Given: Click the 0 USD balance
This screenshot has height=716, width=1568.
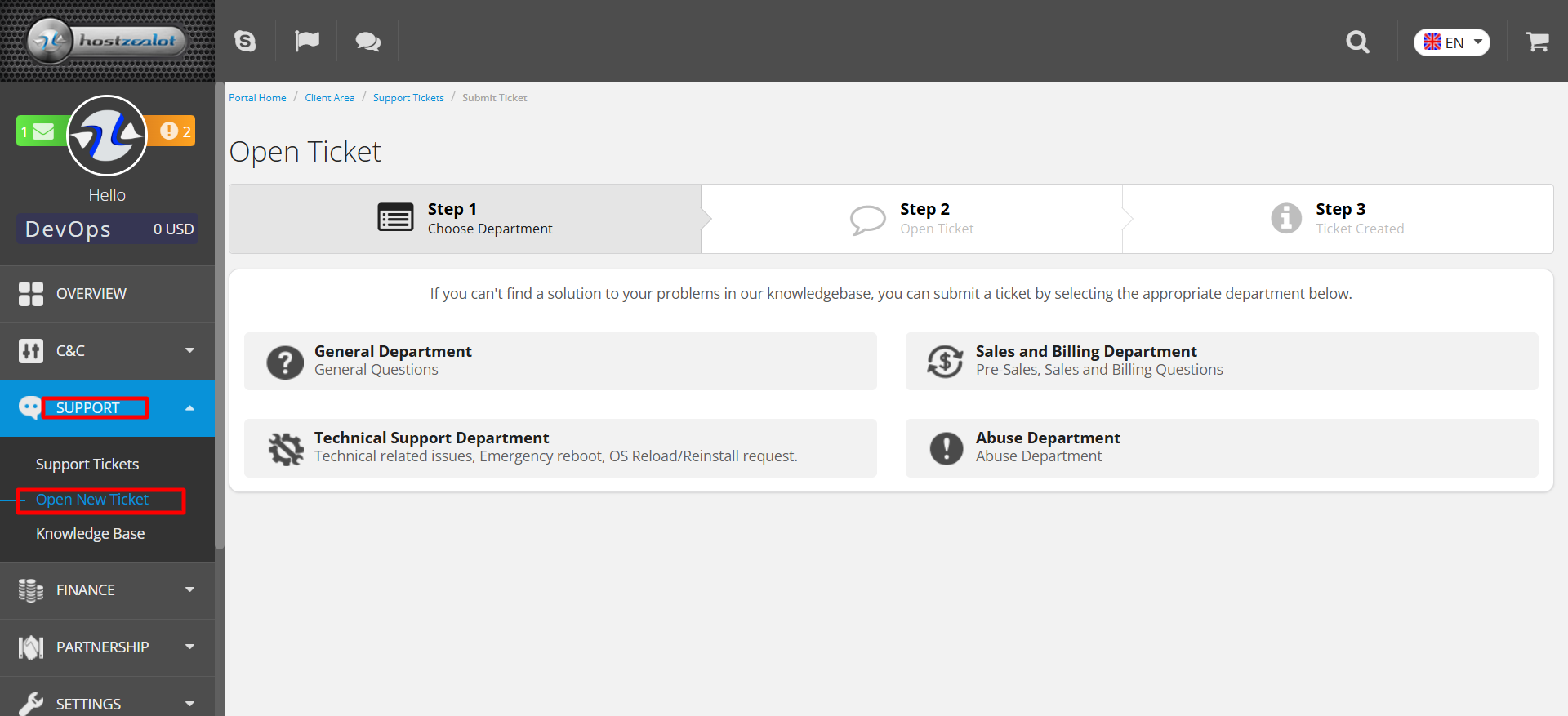Looking at the screenshot, I should [173, 229].
